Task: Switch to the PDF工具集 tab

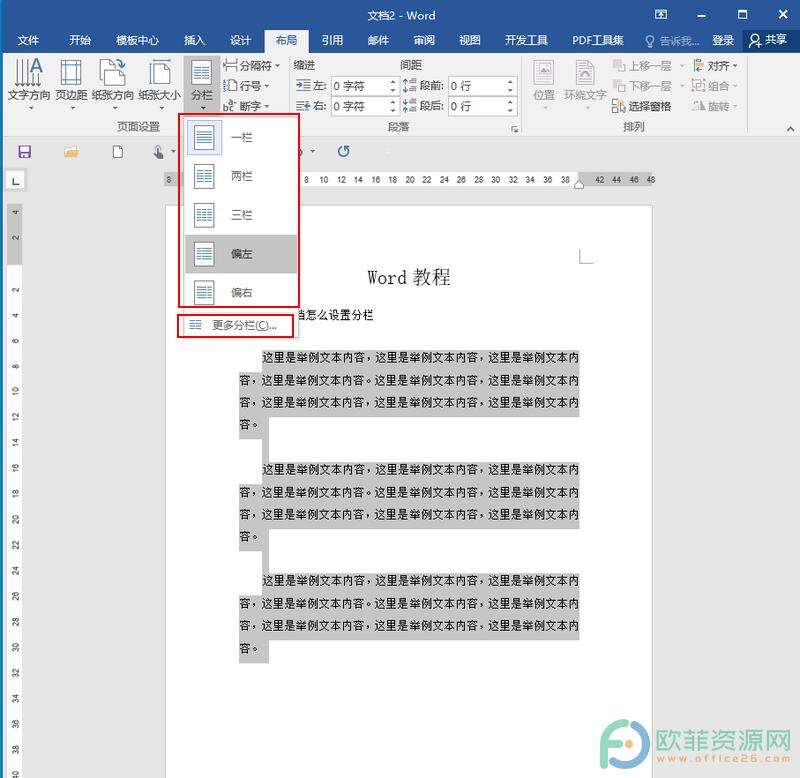Action: [597, 40]
